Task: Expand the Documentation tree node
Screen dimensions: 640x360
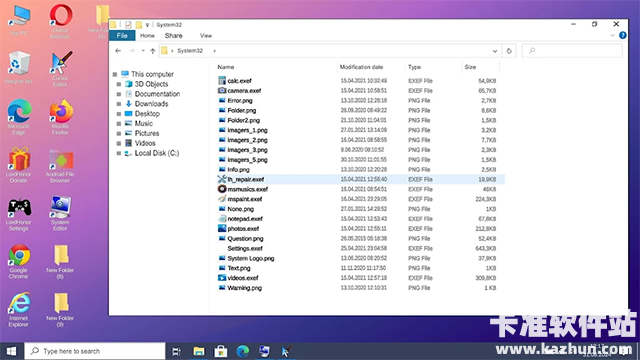Action: (119, 94)
